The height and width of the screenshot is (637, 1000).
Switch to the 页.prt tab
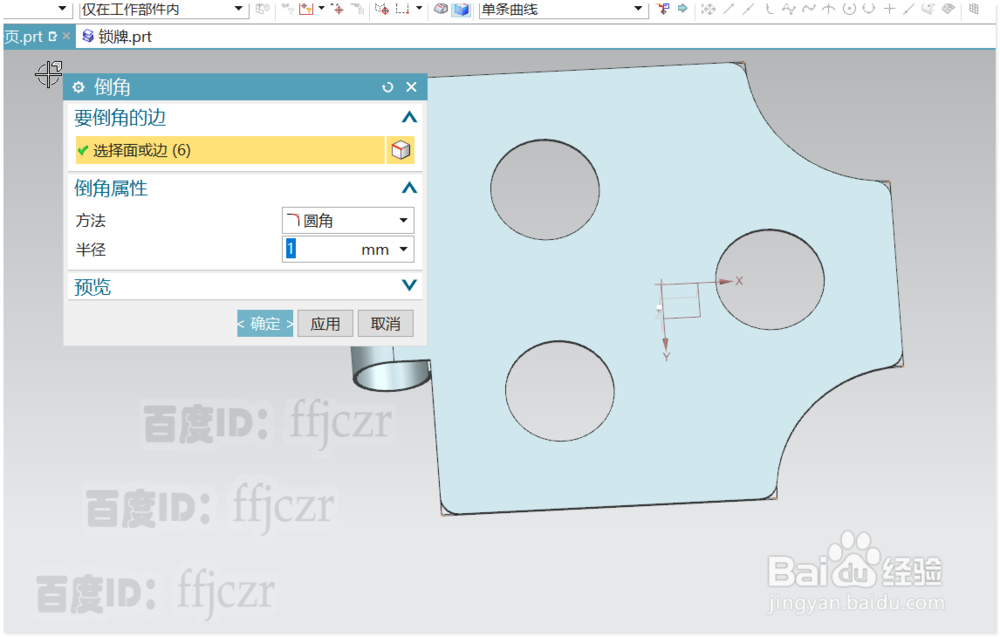23,37
